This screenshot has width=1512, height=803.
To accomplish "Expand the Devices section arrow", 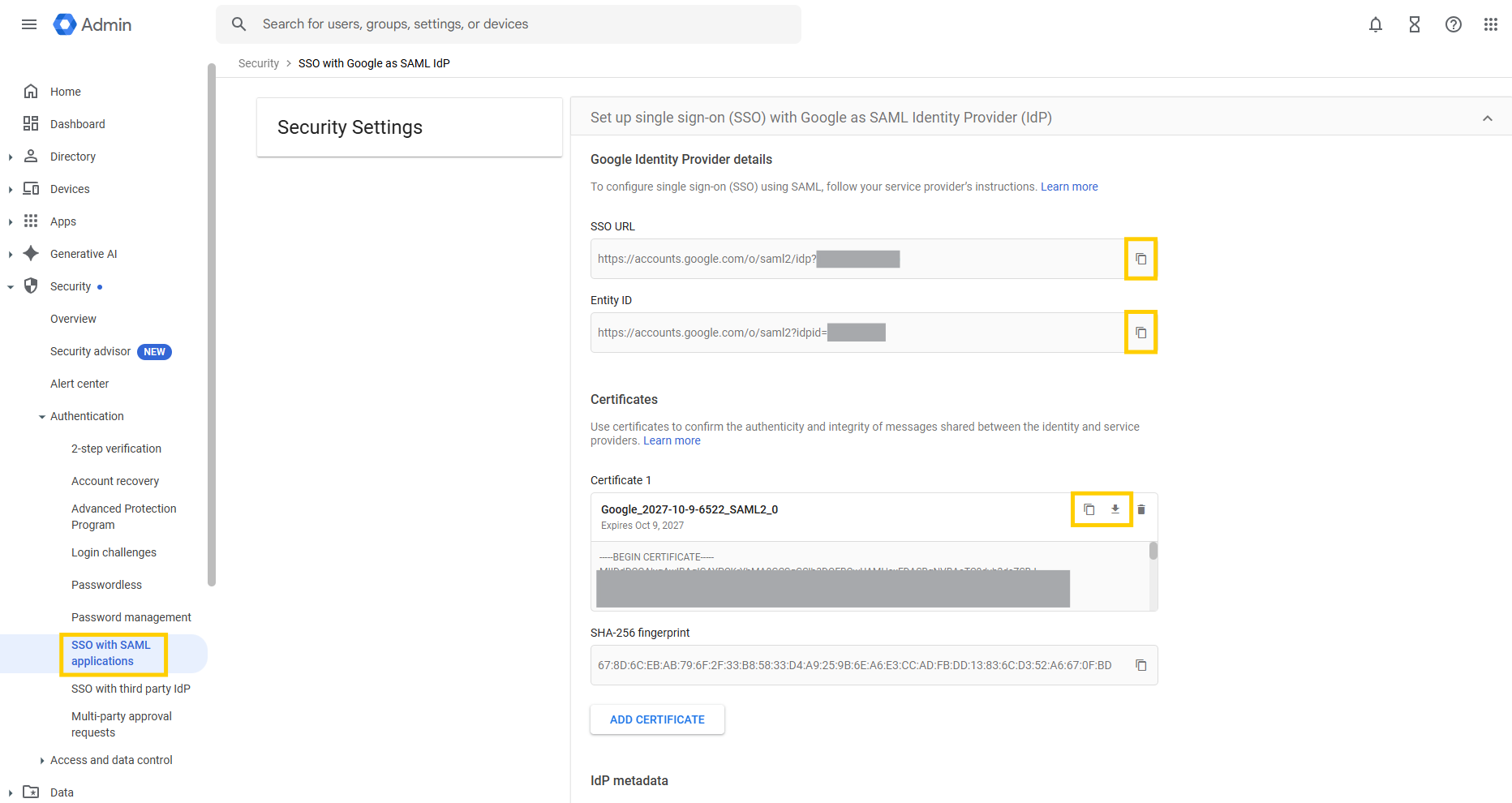I will (x=10, y=190).
